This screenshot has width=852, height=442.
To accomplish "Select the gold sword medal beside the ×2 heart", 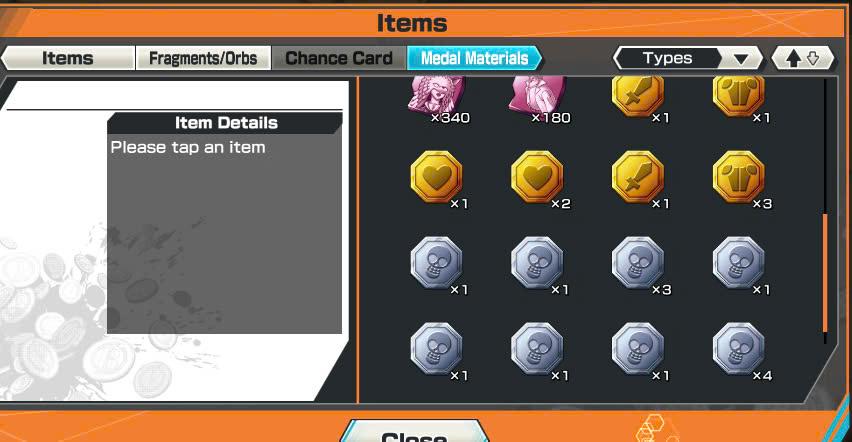I will [638, 177].
